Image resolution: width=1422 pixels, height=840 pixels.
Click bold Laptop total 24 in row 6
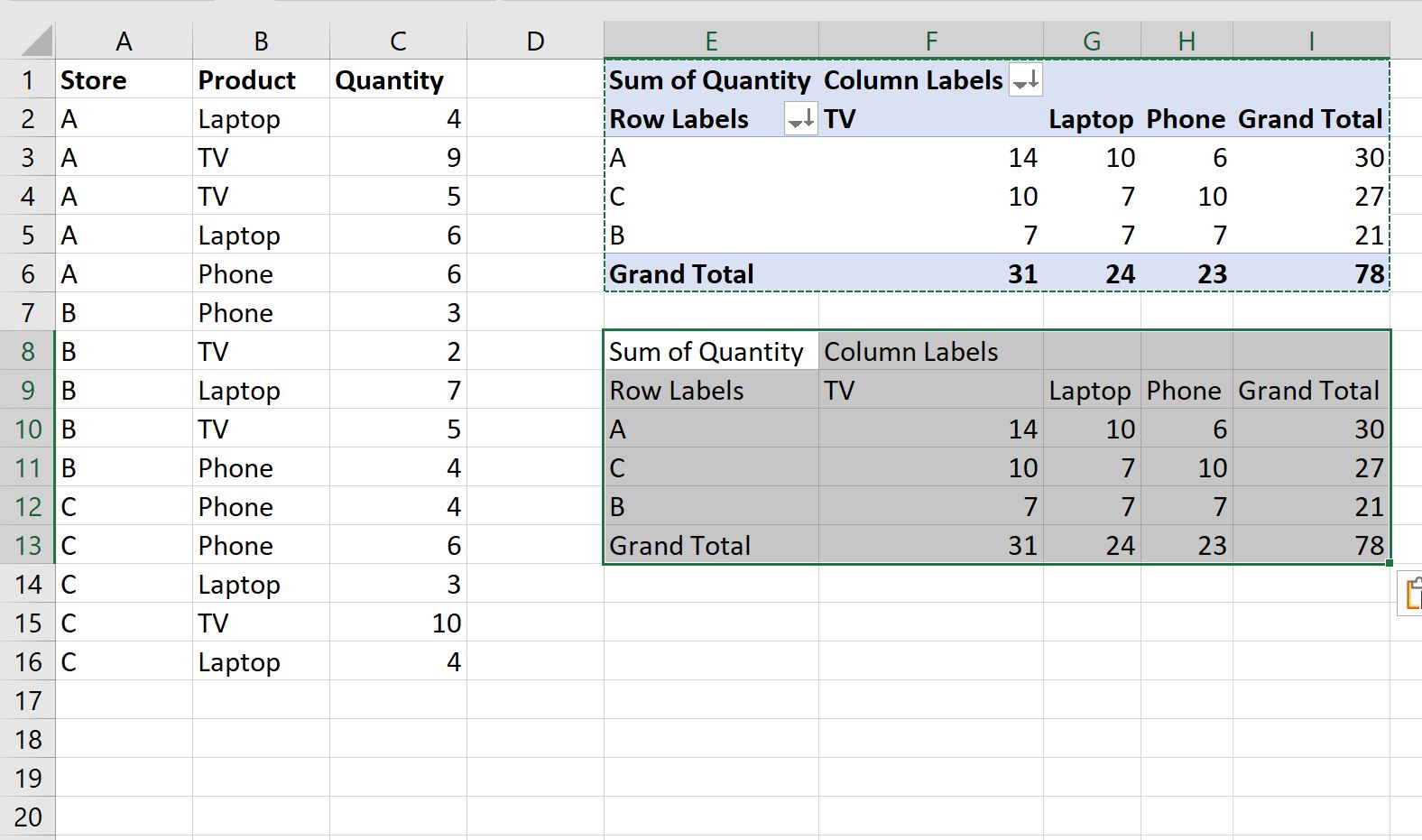pyautogui.click(x=1092, y=274)
